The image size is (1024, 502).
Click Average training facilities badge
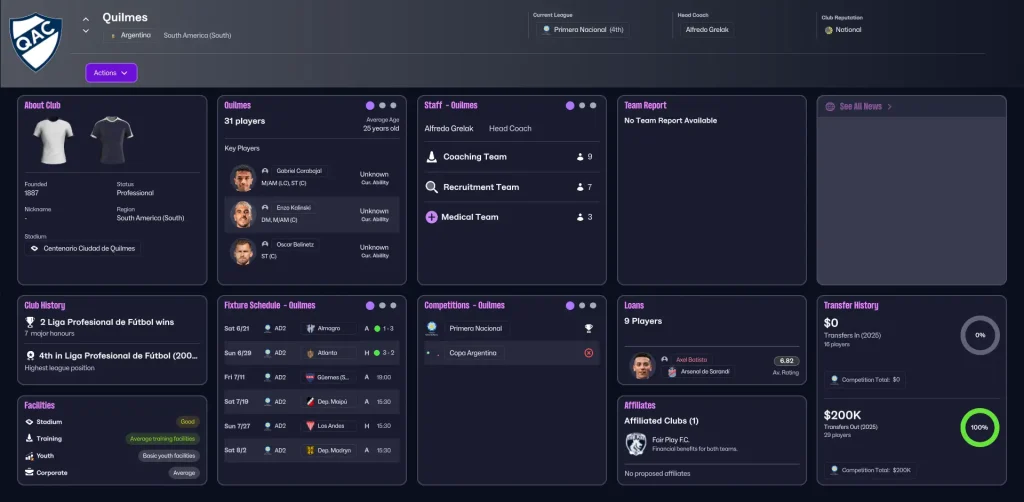point(163,439)
